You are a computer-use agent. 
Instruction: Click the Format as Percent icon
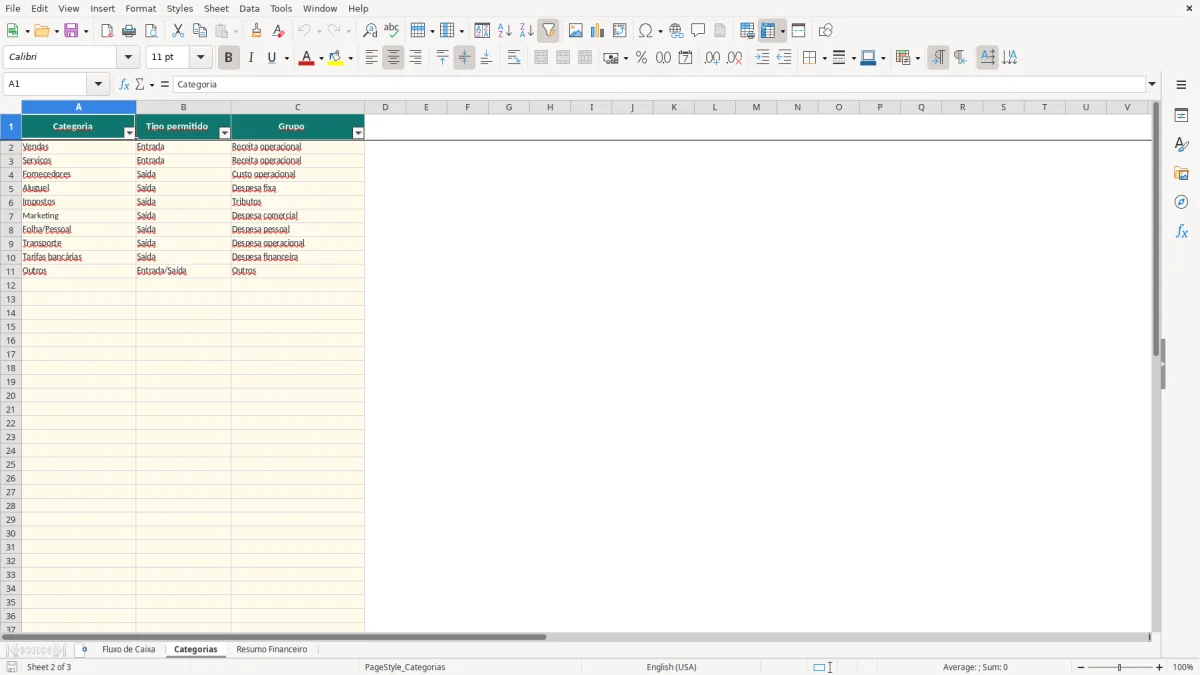[641, 58]
